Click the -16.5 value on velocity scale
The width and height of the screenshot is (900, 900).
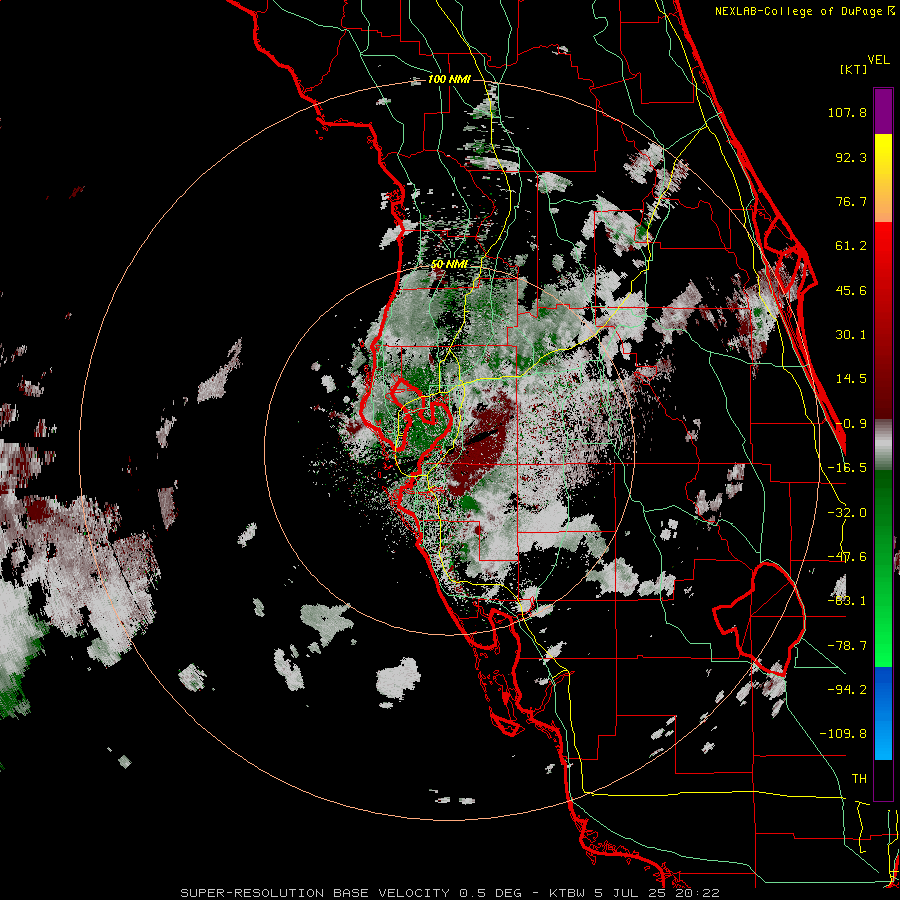coord(847,468)
